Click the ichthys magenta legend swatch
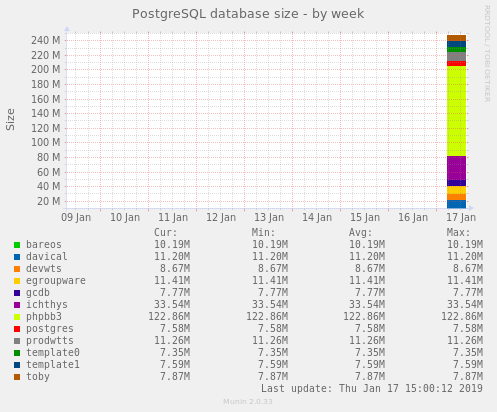Screen dimensions: 497x412 [x=17, y=305]
